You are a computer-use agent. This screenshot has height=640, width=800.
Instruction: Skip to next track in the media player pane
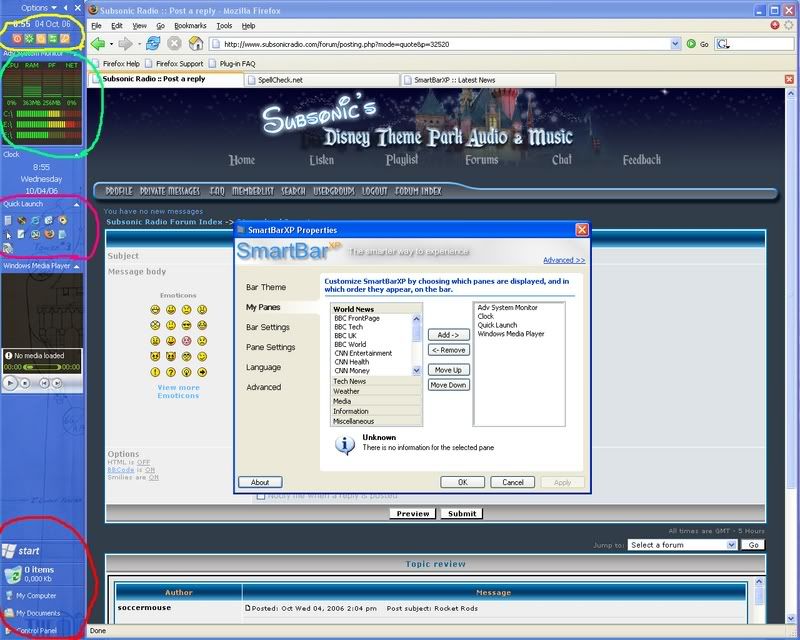57,383
